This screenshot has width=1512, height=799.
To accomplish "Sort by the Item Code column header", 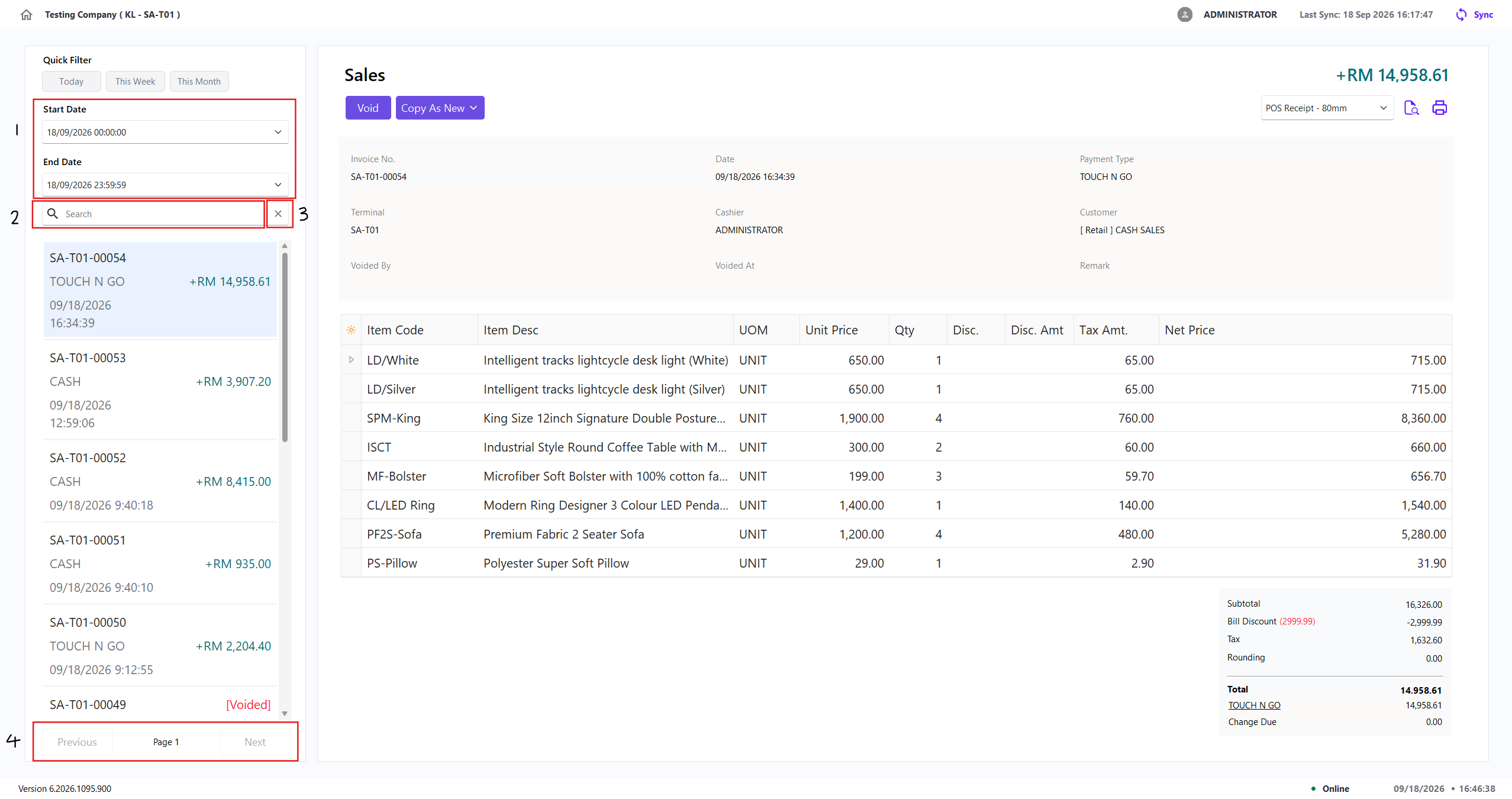I will pyautogui.click(x=419, y=330).
